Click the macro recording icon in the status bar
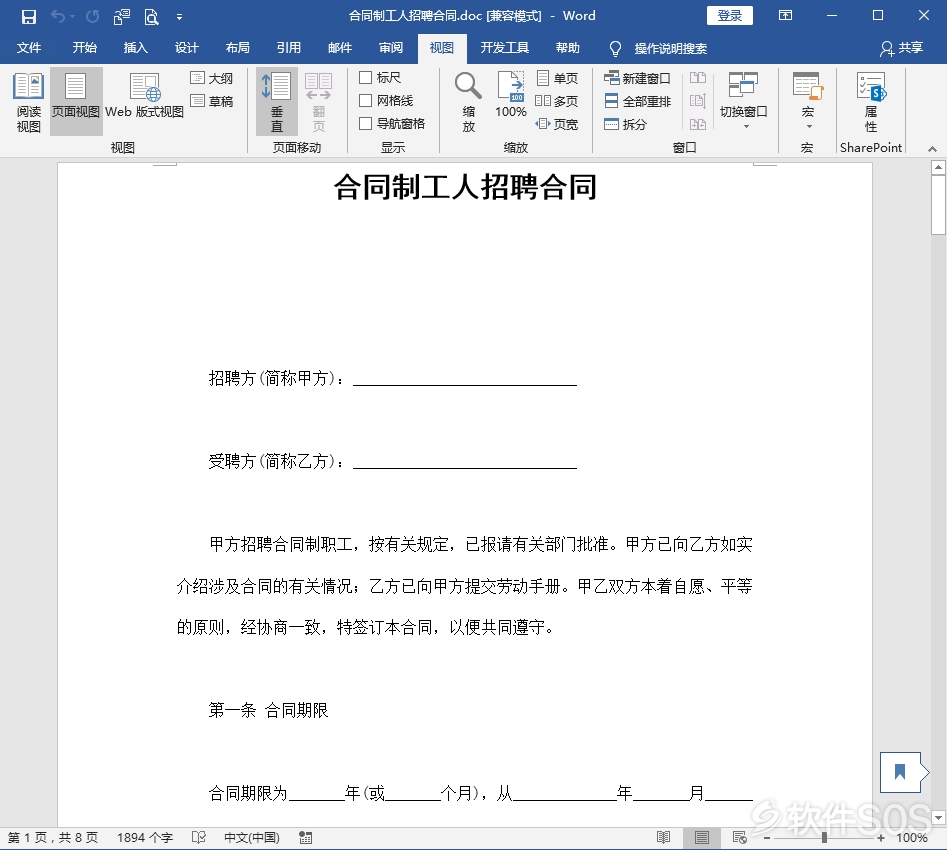 [306, 837]
